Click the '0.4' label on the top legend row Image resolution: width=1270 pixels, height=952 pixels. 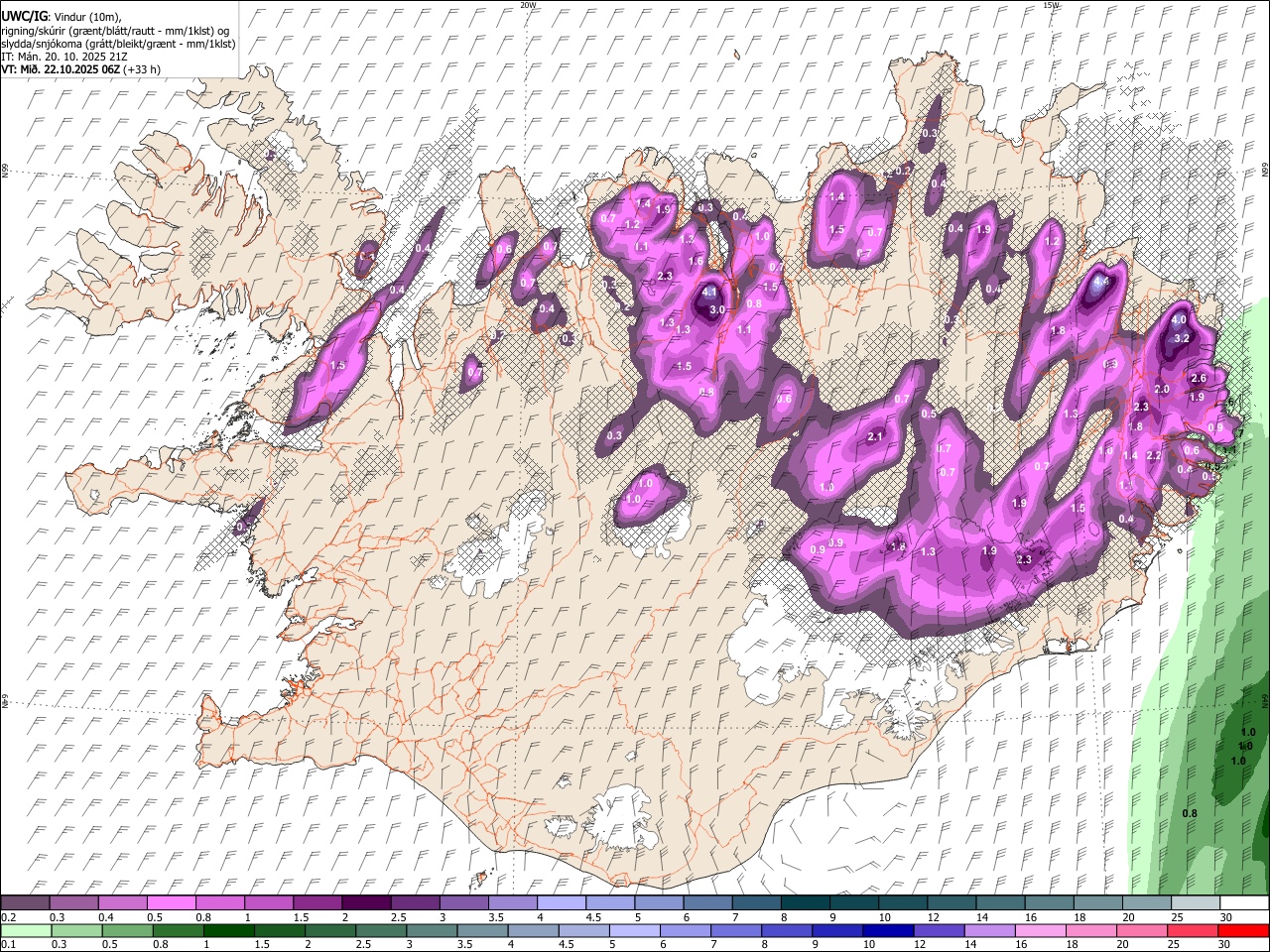click(x=106, y=917)
